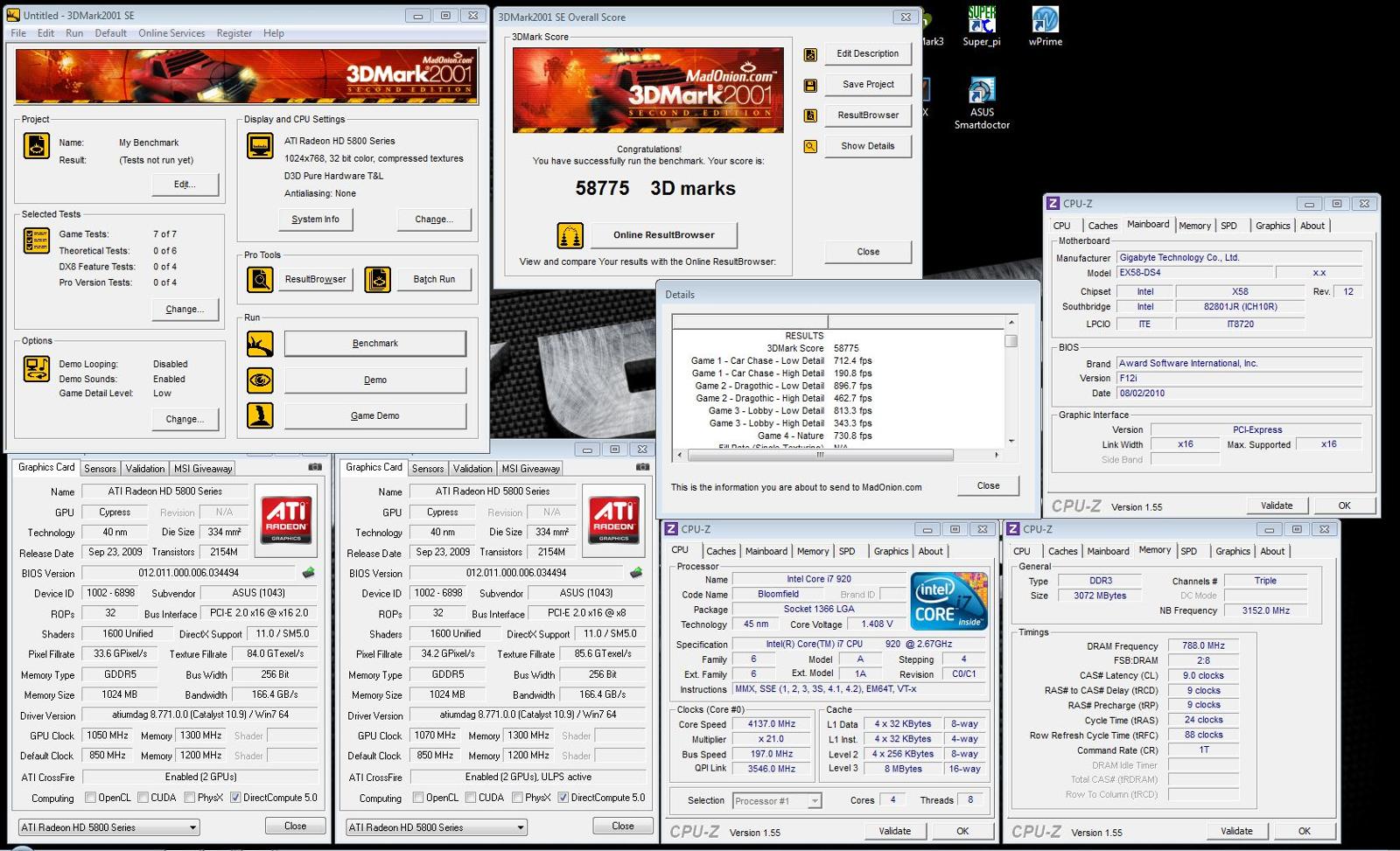Screen dimensions: 1400x851
Task: Click the Save Project floppy icon
Action: pos(810,85)
